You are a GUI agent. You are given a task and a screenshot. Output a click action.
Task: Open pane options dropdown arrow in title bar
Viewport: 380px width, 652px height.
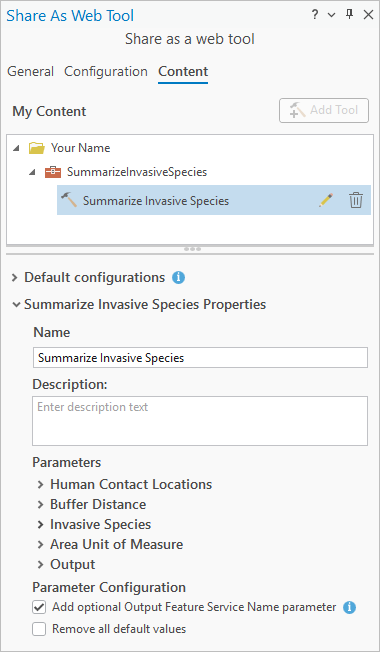tap(331, 15)
